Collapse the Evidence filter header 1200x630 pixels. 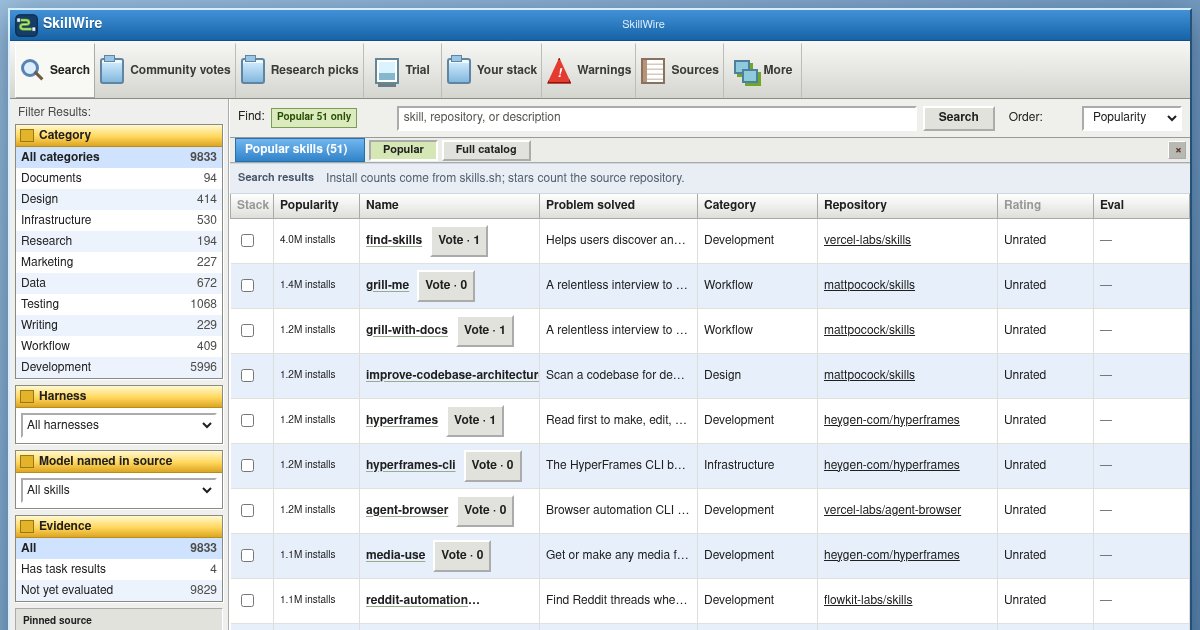[119, 526]
